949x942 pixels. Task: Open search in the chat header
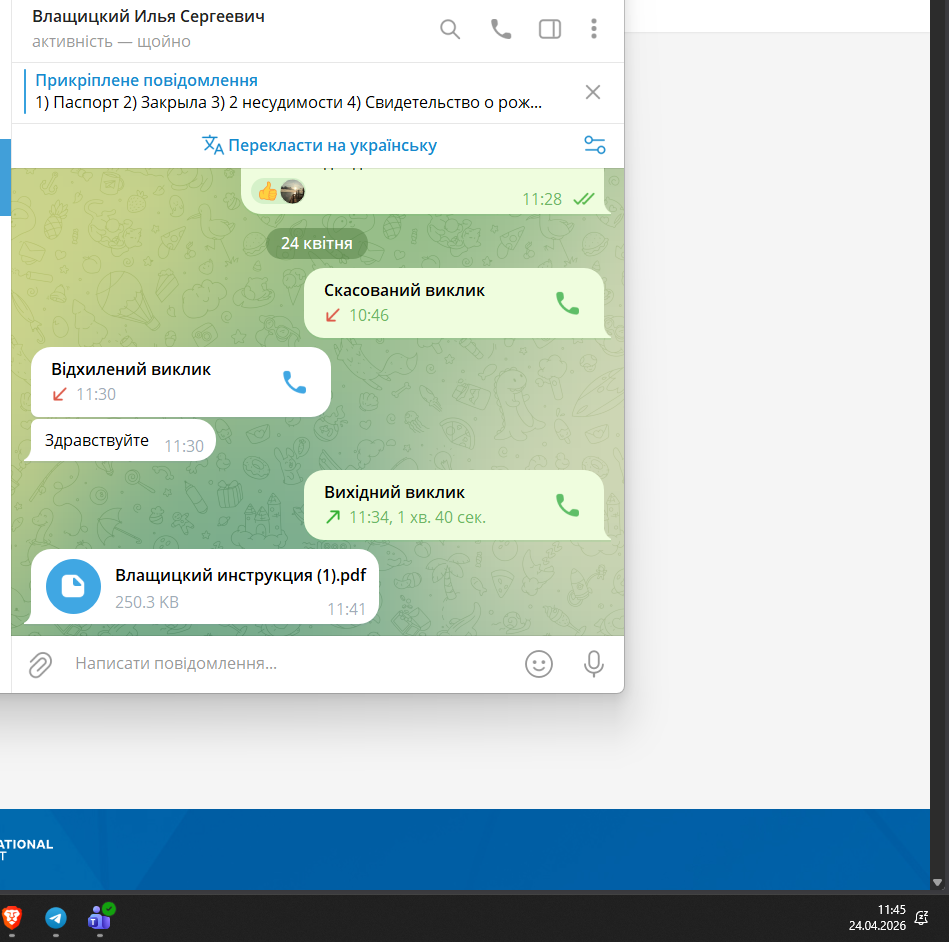coord(450,29)
